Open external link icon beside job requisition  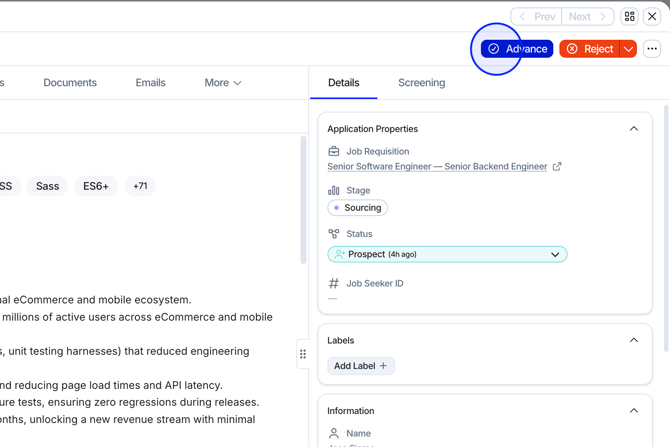pyautogui.click(x=557, y=167)
